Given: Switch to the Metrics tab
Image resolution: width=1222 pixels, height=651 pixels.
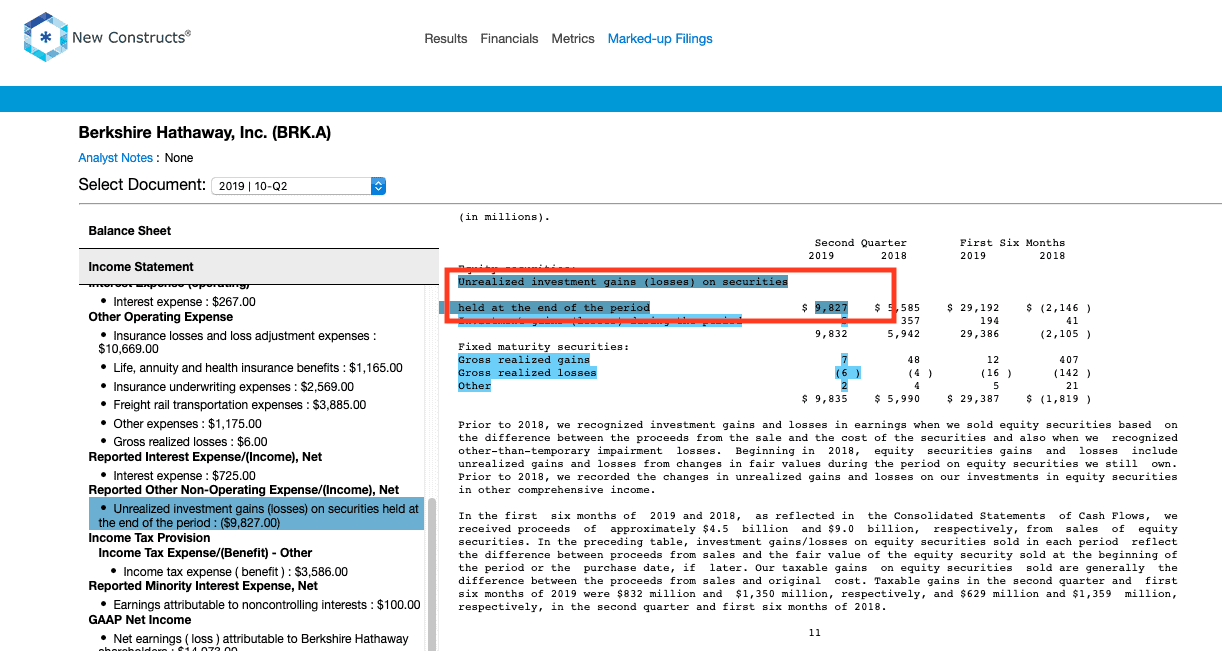Looking at the screenshot, I should pyautogui.click(x=573, y=39).
